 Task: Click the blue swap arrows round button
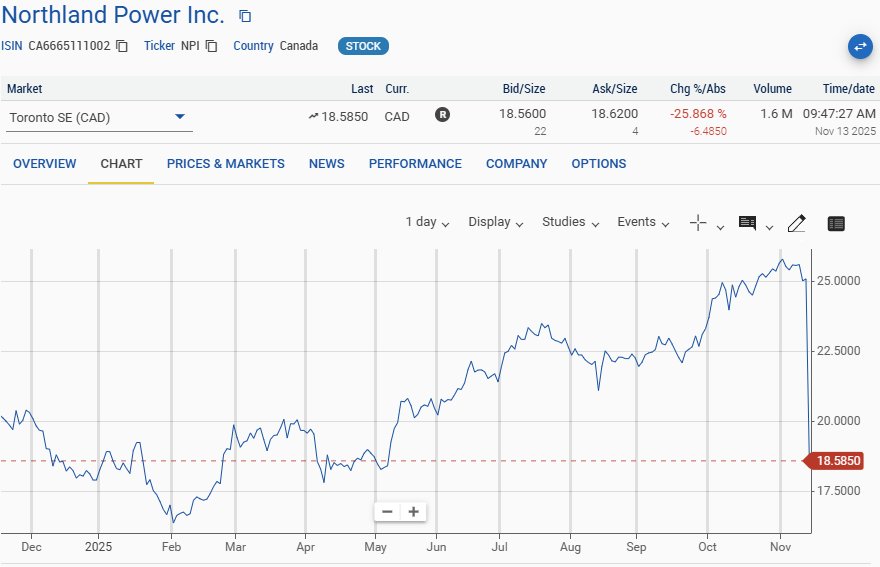(x=860, y=47)
